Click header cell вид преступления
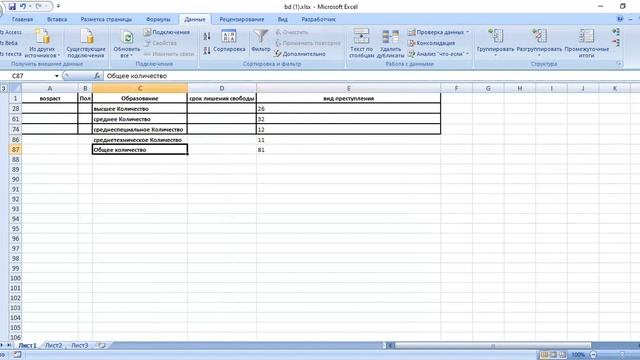Image resolution: width=640 pixels, height=360 pixels. (349, 98)
